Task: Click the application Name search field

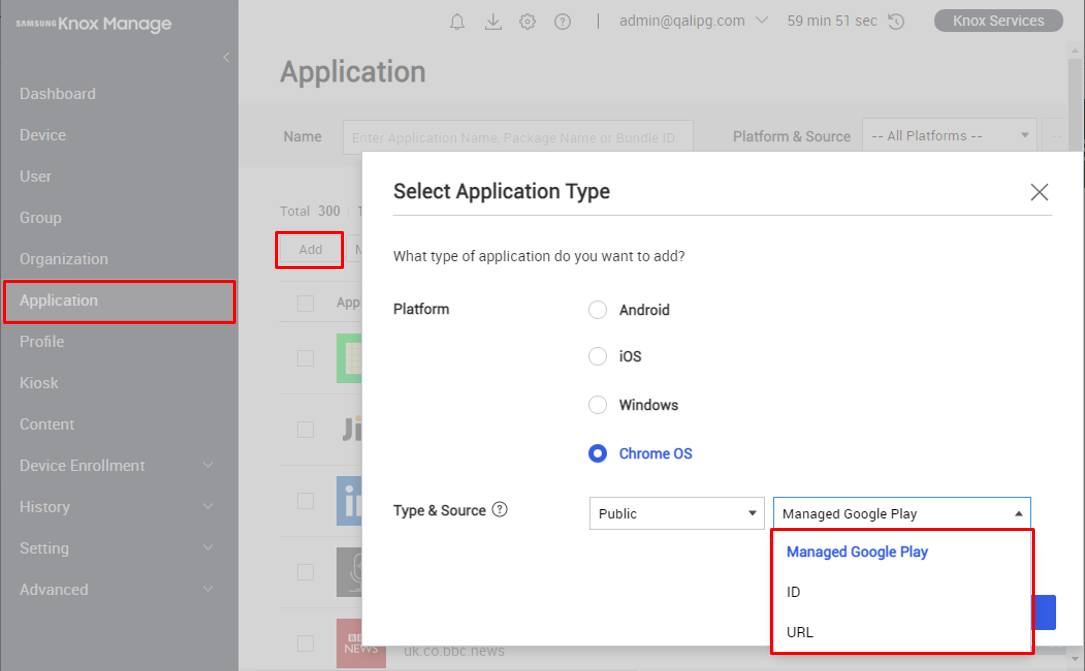Action: coord(517,138)
